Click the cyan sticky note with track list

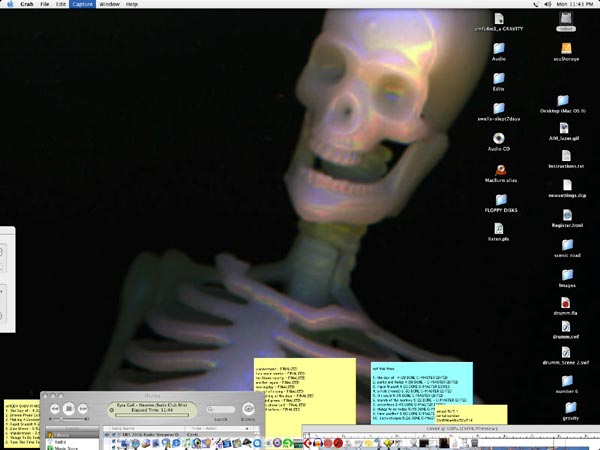(421, 392)
